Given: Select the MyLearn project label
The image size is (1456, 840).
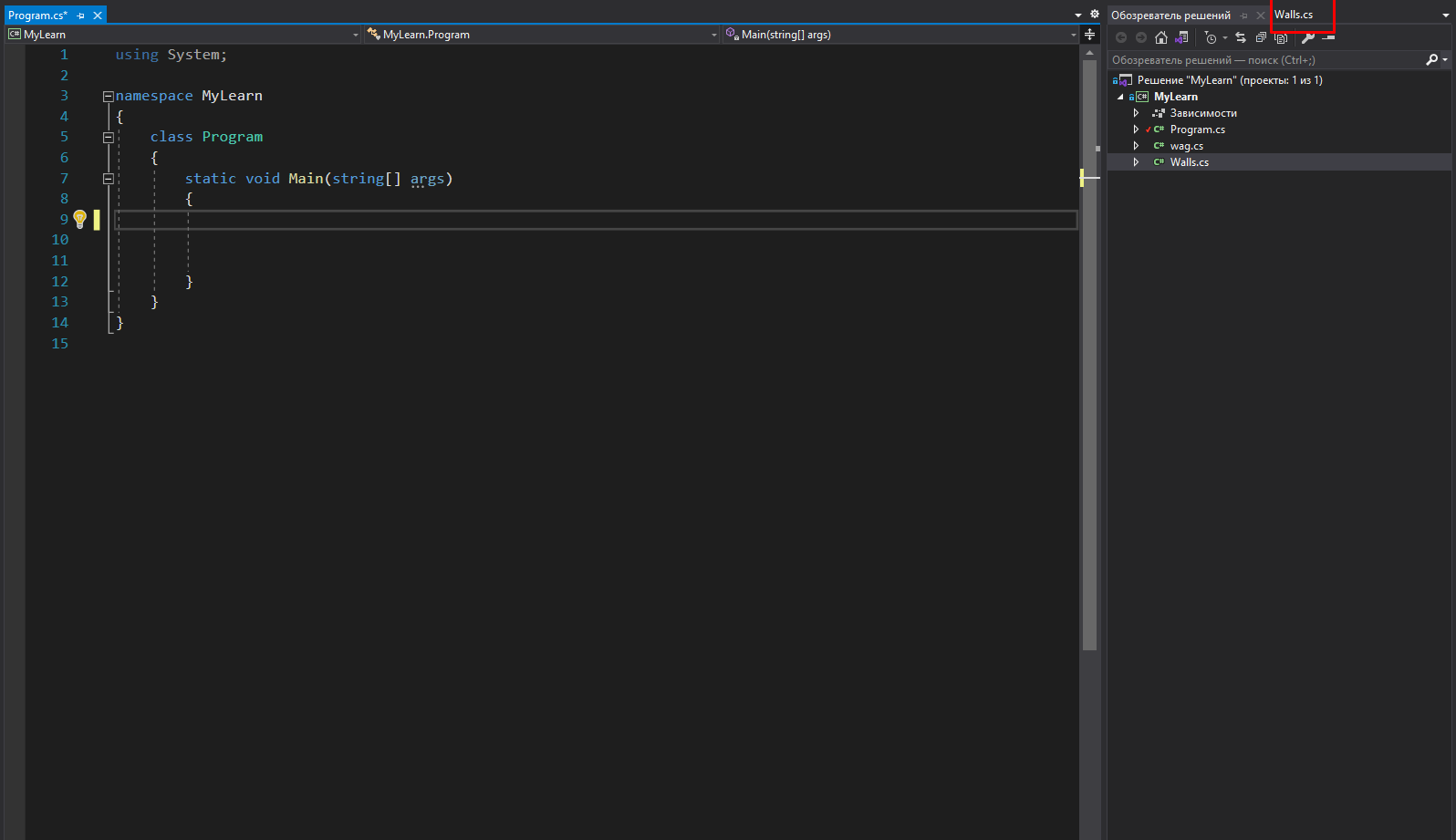Looking at the screenshot, I should click(x=1176, y=97).
